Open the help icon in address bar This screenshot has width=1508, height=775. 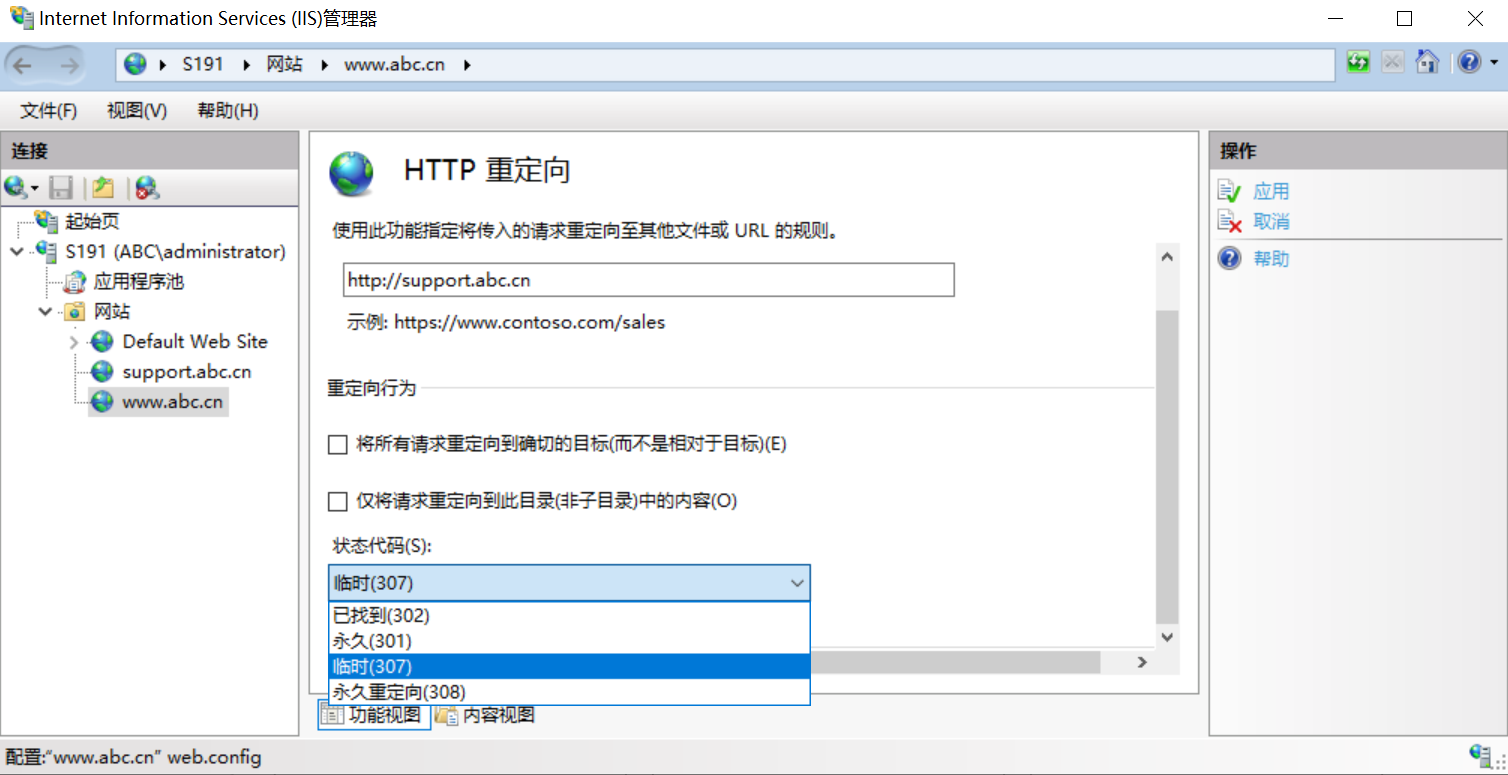click(x=1468, y=62)
